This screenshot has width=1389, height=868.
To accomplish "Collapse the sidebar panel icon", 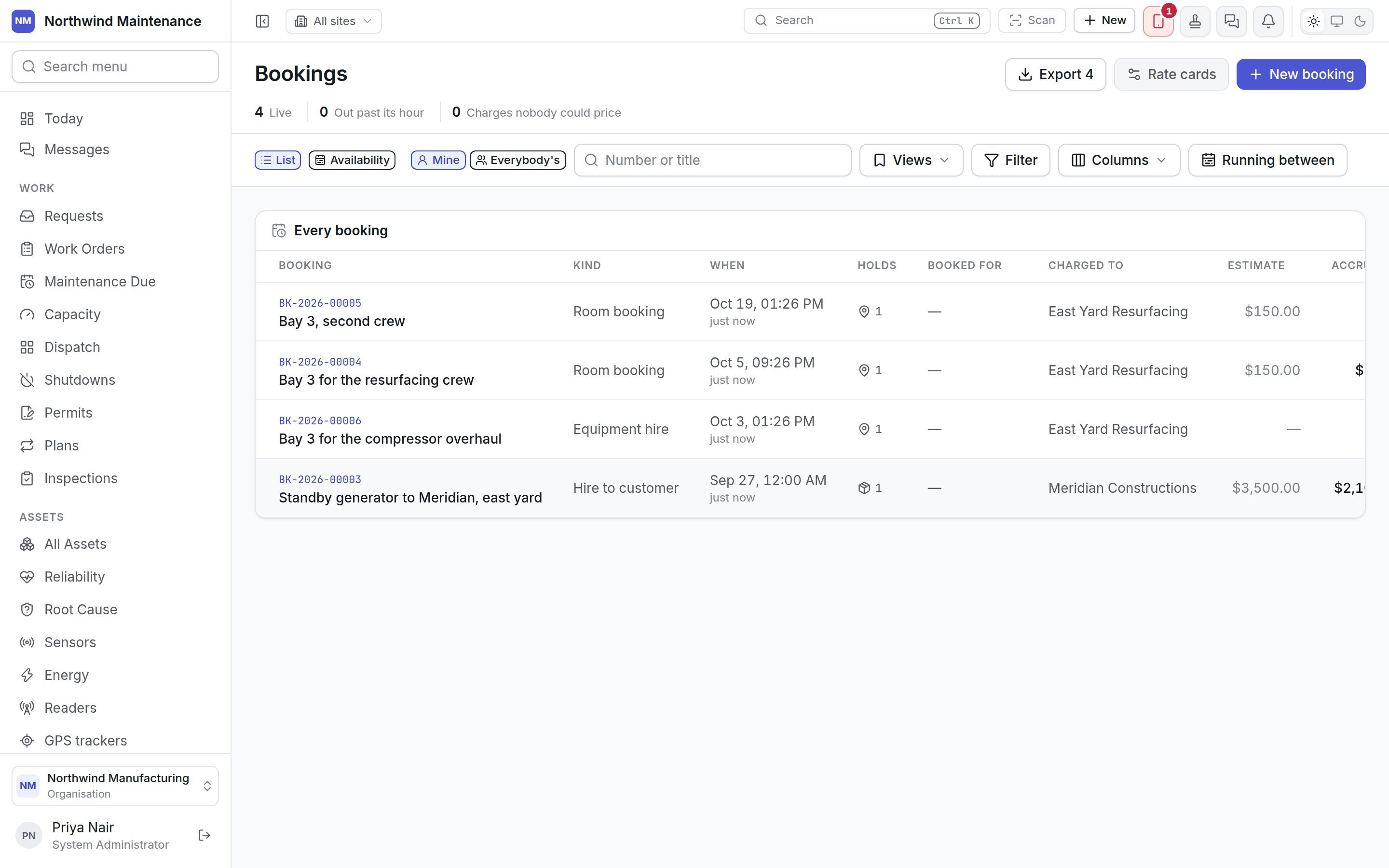I will 262,21.
